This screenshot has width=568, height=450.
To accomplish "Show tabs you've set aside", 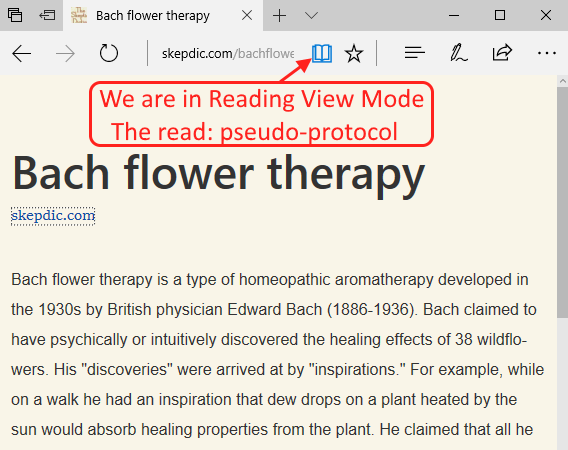I will coord(15,15).
